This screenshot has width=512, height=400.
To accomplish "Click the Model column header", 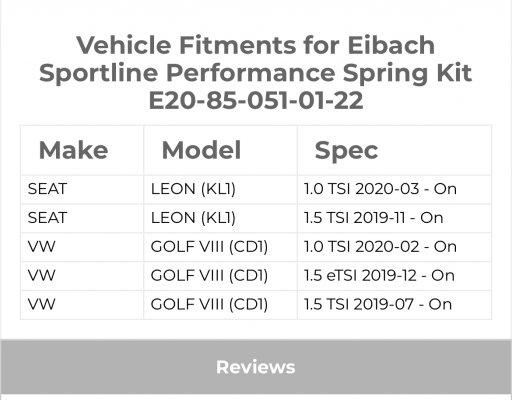I will click(x=201, y=150).
